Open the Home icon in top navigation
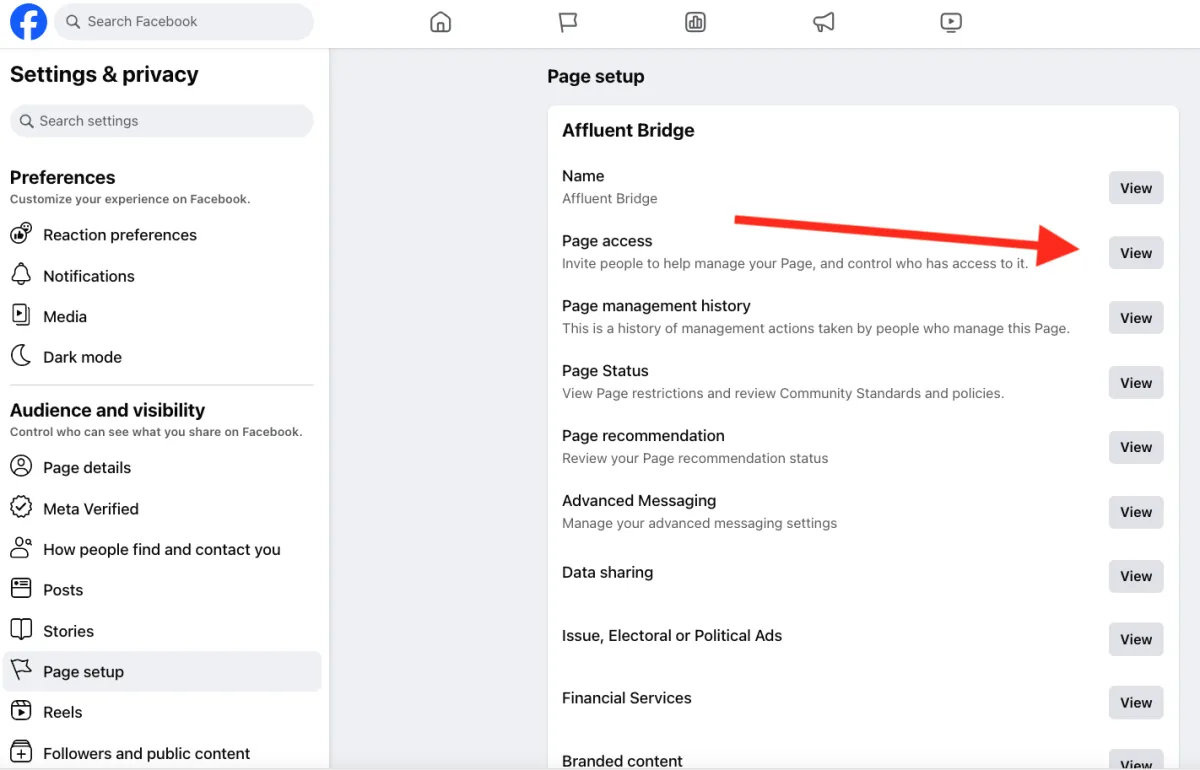Screen dimensions: 1200x770 440,22
